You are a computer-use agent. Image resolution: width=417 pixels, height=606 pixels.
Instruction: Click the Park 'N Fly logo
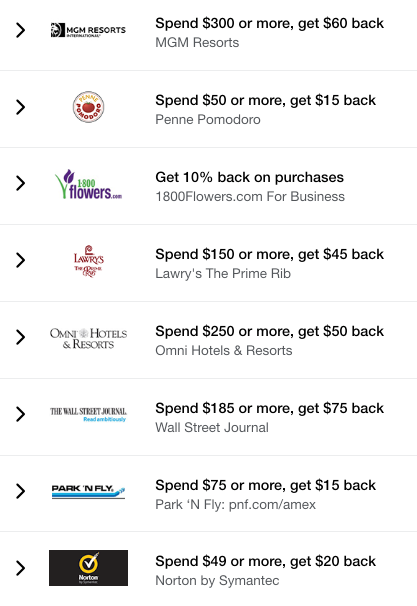pos(89,491)
